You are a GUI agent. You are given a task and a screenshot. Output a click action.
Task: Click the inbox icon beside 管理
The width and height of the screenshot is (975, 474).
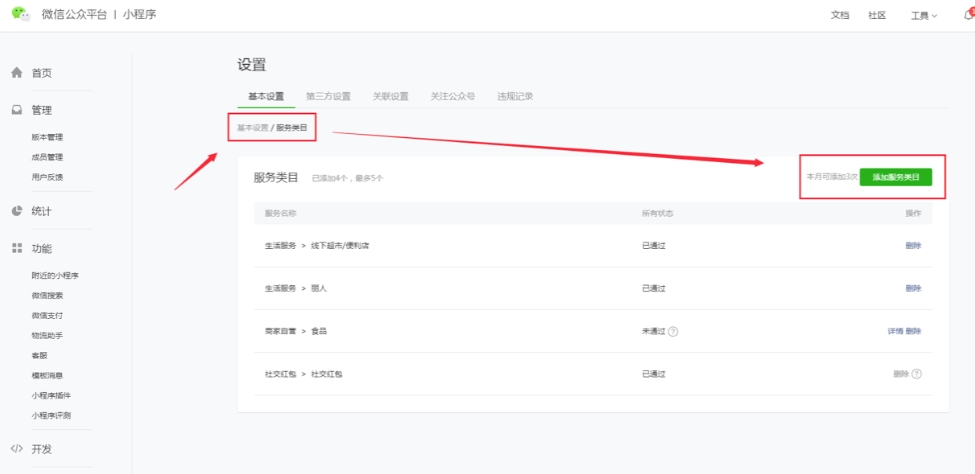[16, 110]
